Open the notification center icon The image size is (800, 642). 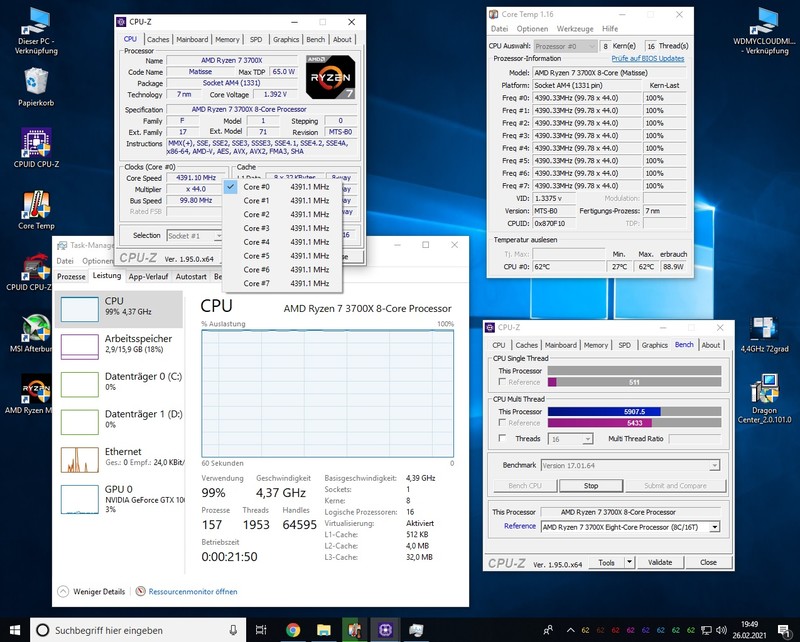[x=783, y=630]
